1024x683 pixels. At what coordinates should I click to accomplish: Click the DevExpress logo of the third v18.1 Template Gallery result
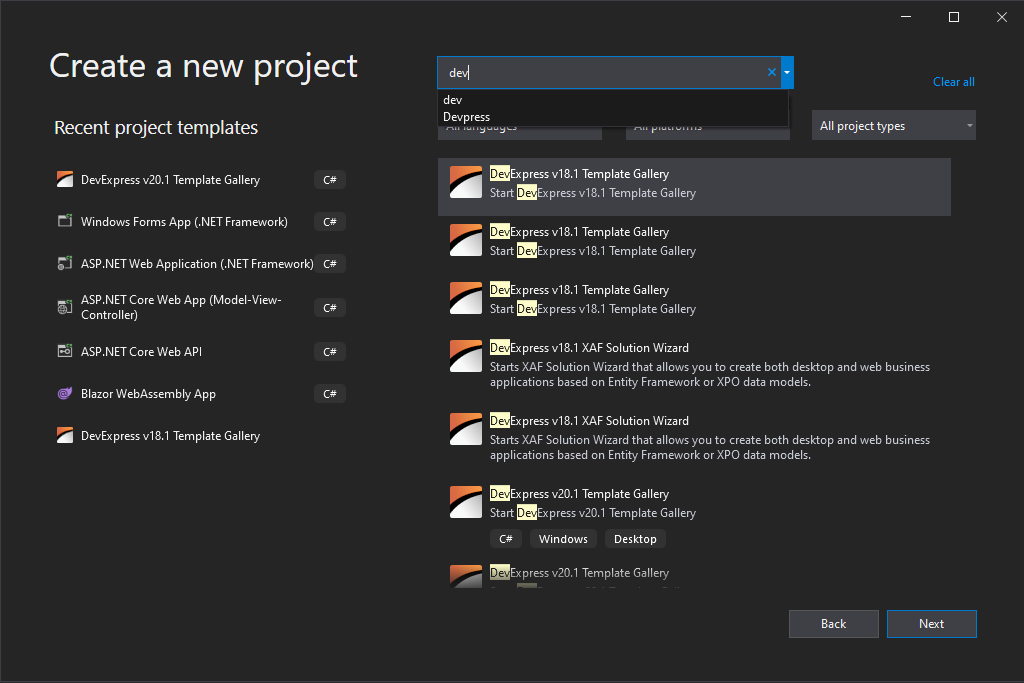coord(466,298)
